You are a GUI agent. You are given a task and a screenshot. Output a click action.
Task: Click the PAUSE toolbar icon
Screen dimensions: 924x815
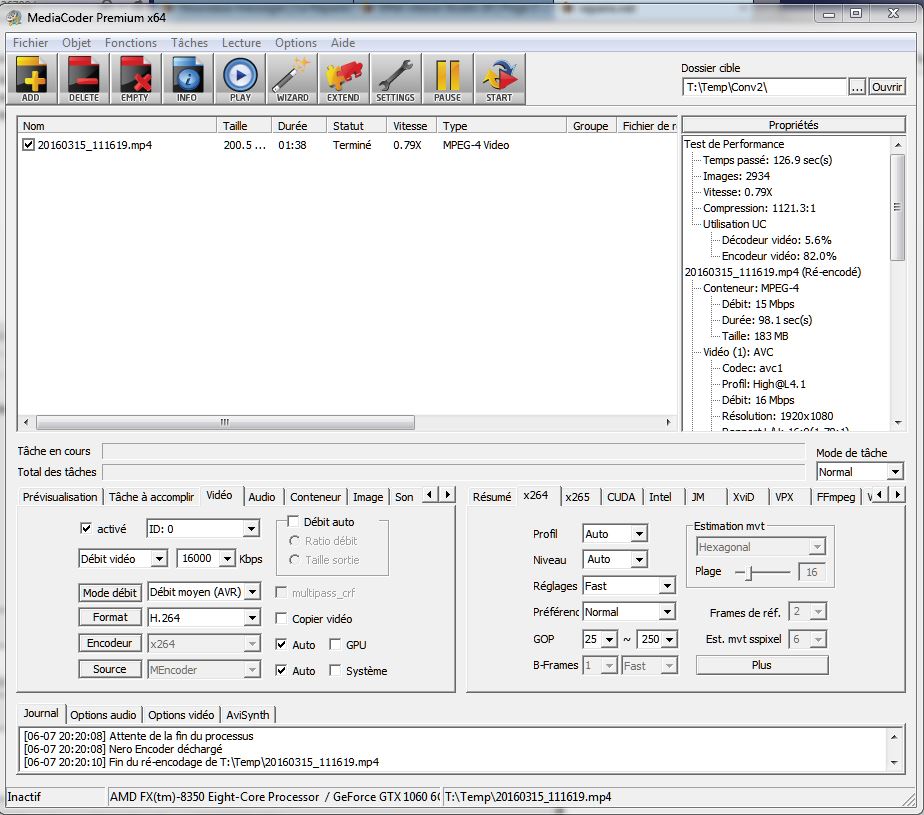coord(447,79)
